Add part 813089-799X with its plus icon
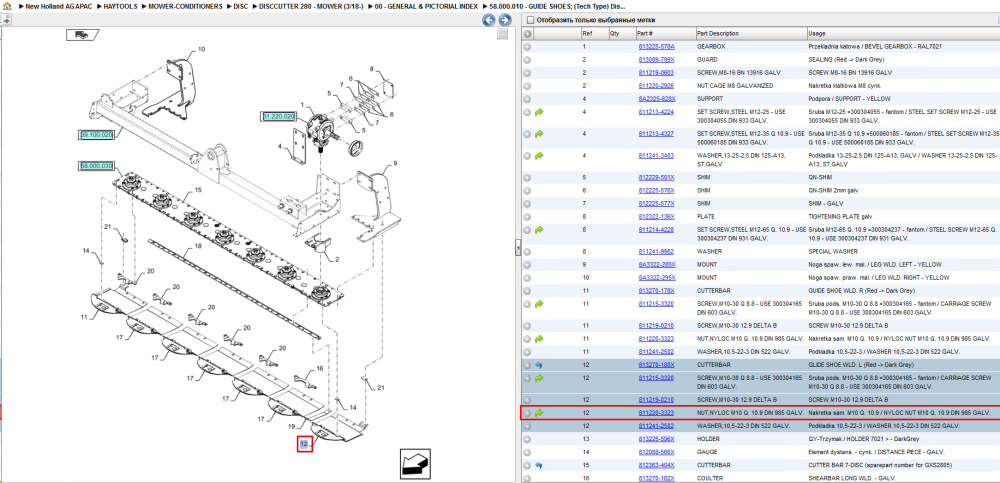Image resolution: width=1000 pixels, height=483 pixels. pyautogui.click(x=527, y=59)
